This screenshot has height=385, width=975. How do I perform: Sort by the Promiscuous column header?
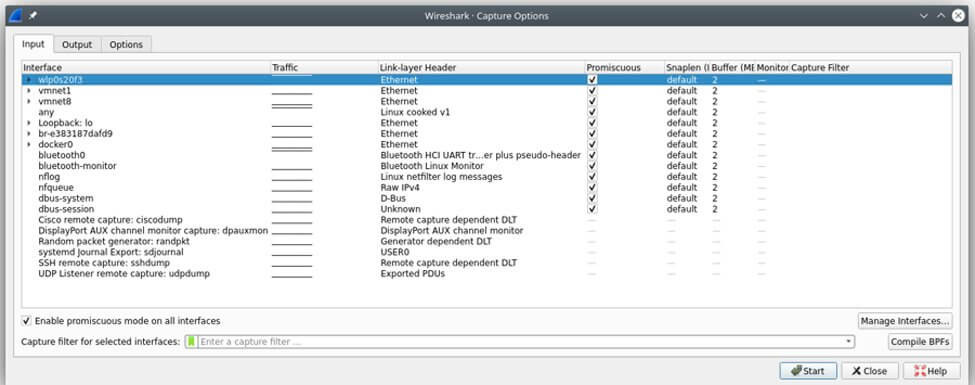(625, 67)
